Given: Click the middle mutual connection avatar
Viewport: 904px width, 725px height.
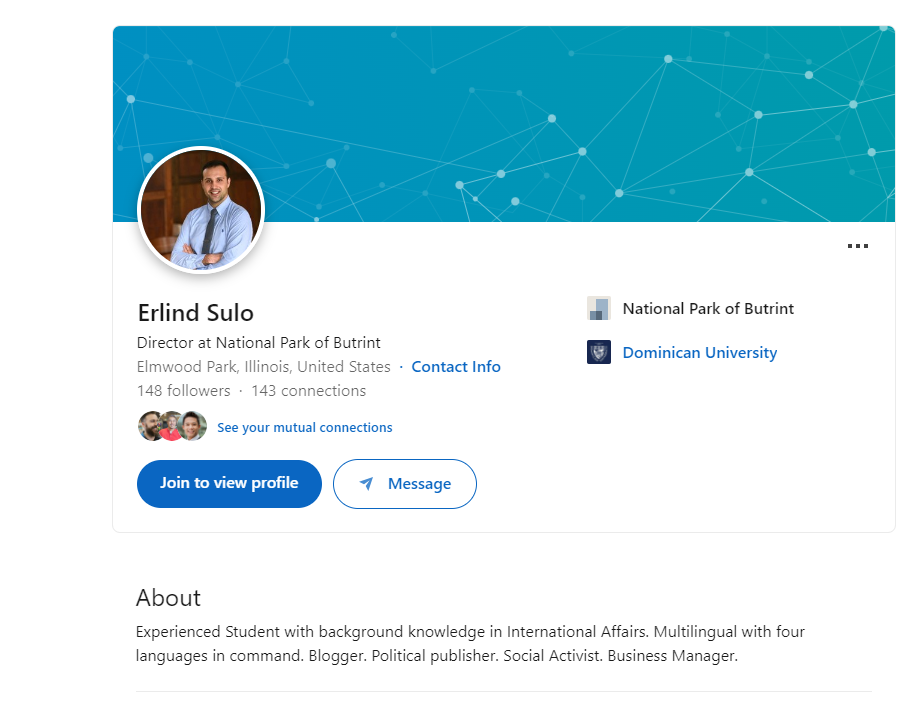Looking at the screenshot, I should 171,427.
